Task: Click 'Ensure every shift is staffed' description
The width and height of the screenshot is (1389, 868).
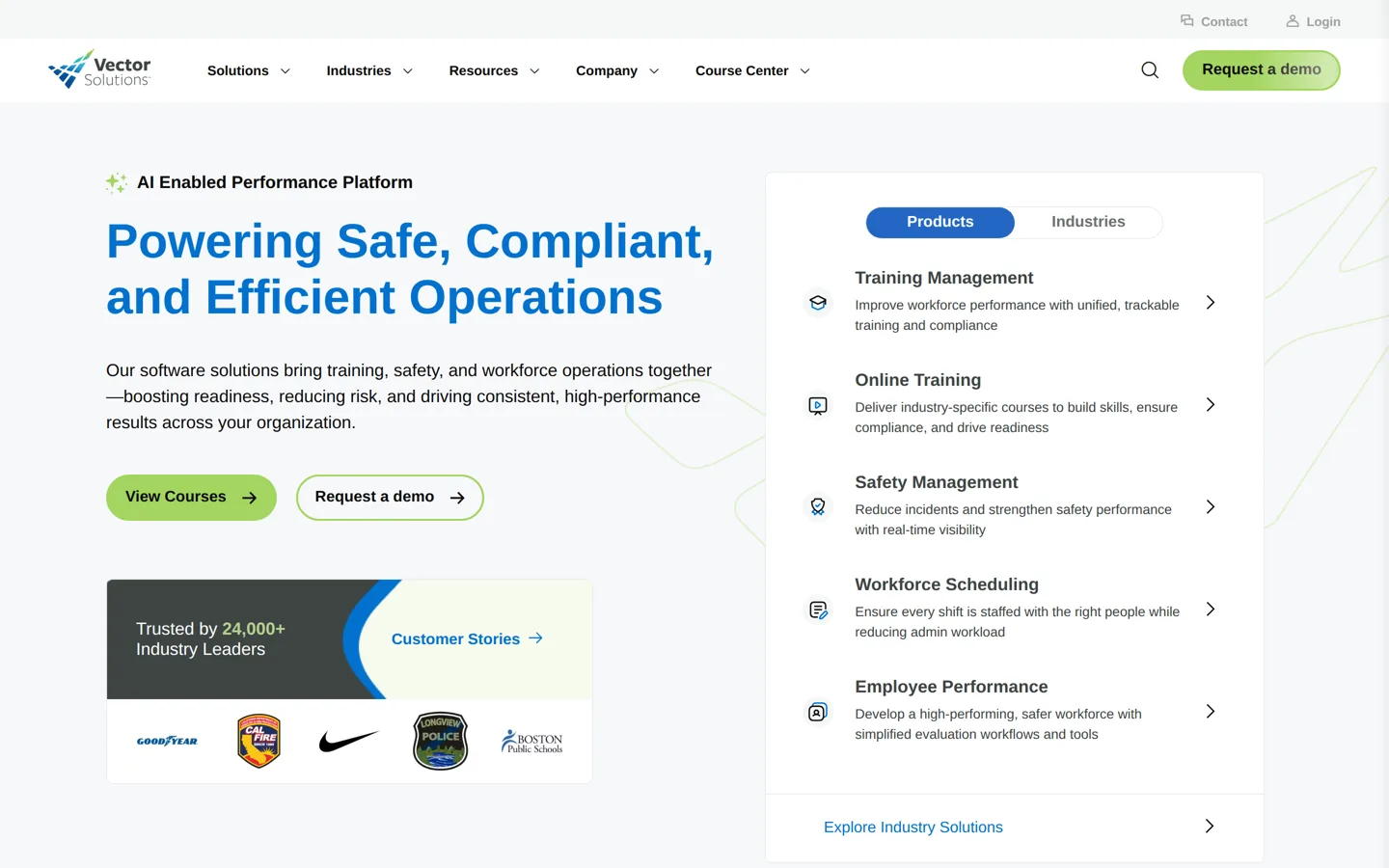Action: (x=1017, y=622)
